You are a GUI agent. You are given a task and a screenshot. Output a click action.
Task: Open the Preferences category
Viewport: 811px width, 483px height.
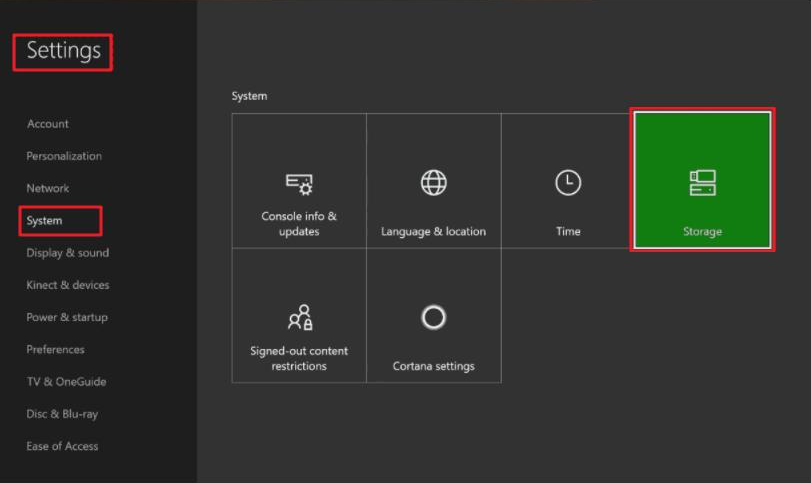[56, 349]
